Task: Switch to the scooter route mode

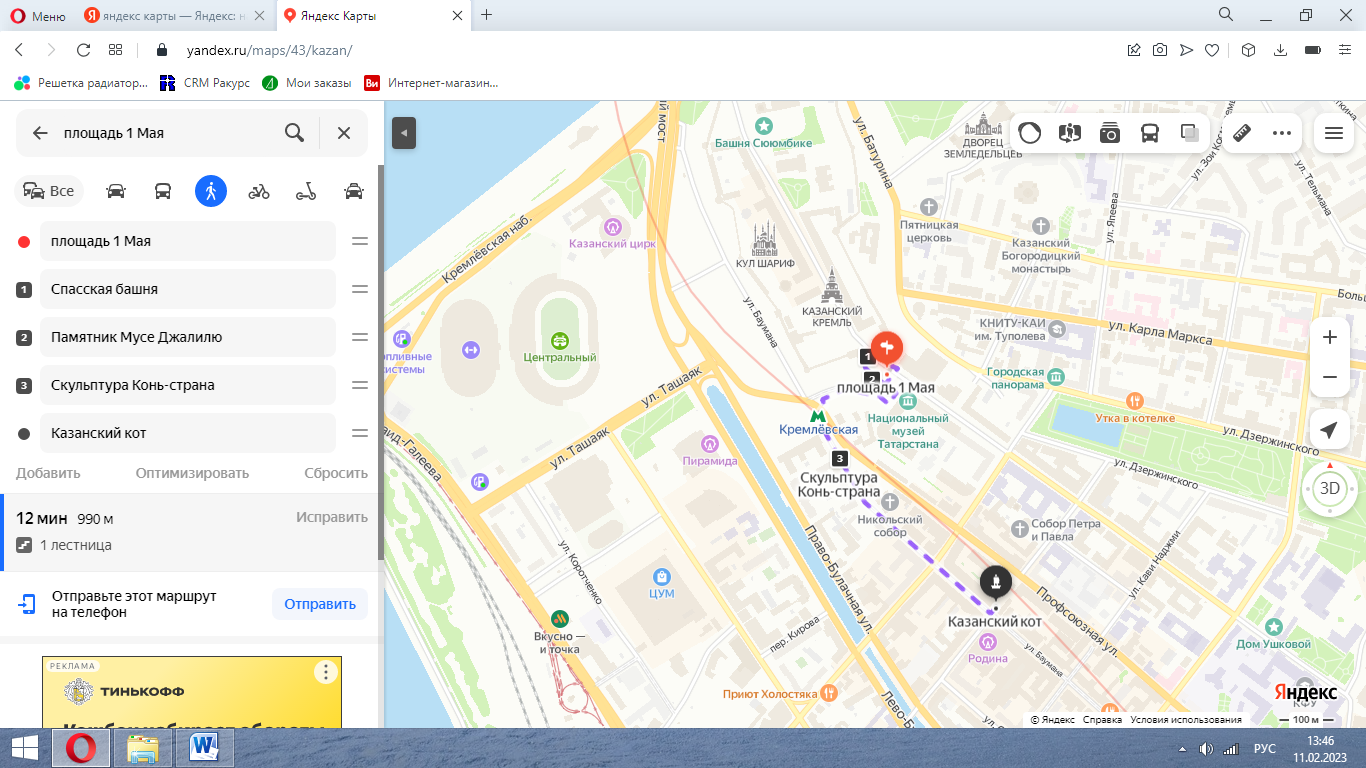Action: (306, 191)
